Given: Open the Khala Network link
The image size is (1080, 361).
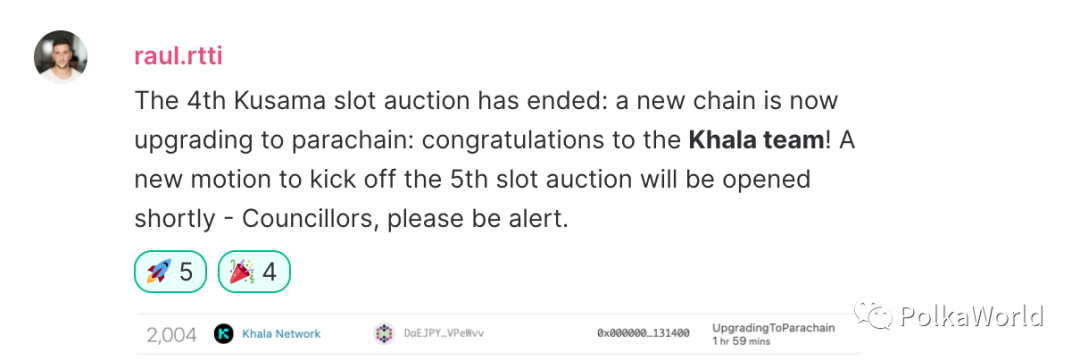Looking at the screenshot, I should 281,334.
